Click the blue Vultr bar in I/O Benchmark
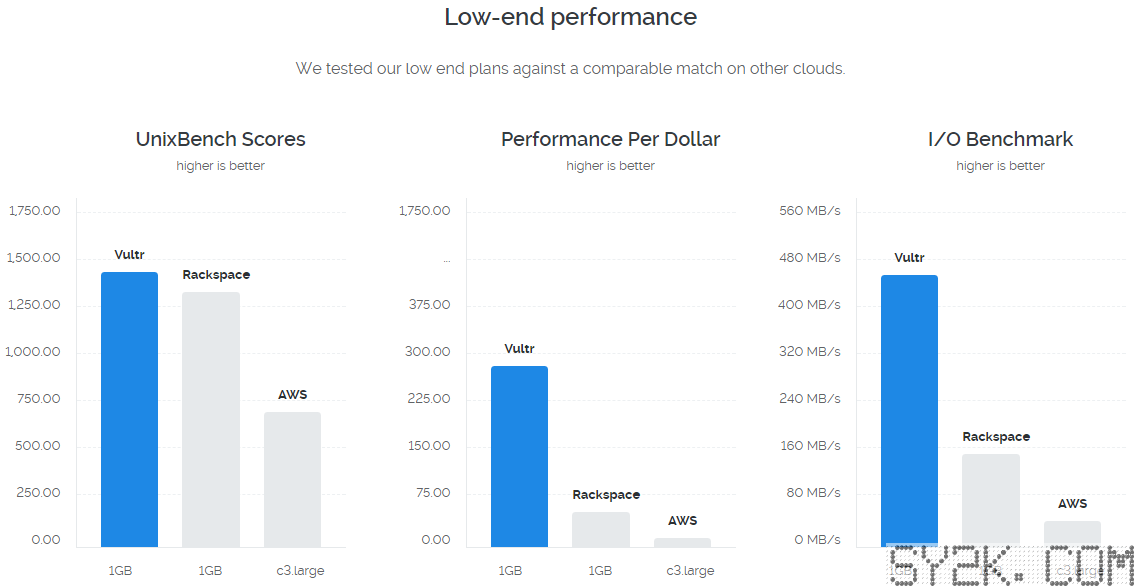This screenshot has width=1134, height=586. (909, 411)
